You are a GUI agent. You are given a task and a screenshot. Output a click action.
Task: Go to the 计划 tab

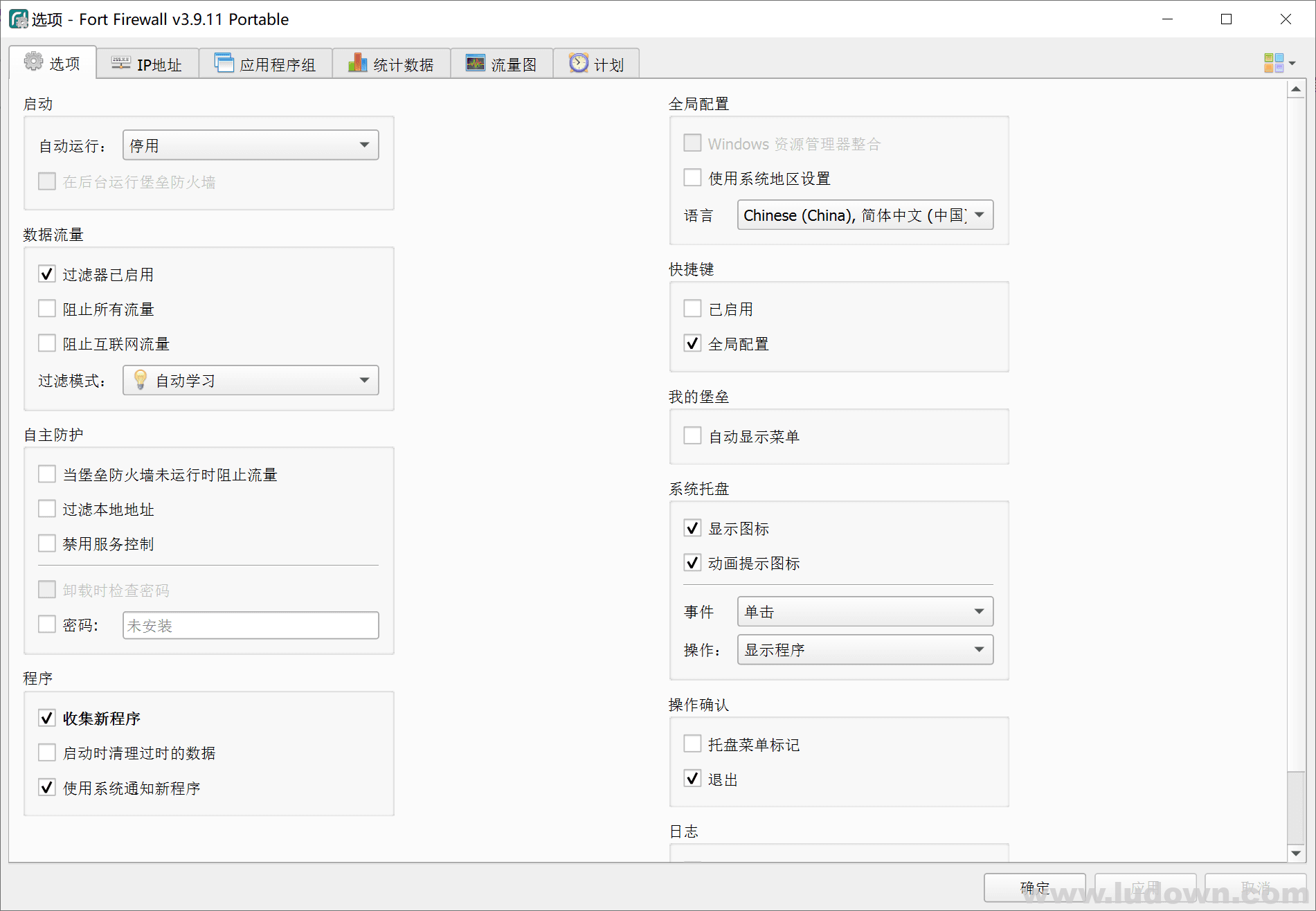596,64
